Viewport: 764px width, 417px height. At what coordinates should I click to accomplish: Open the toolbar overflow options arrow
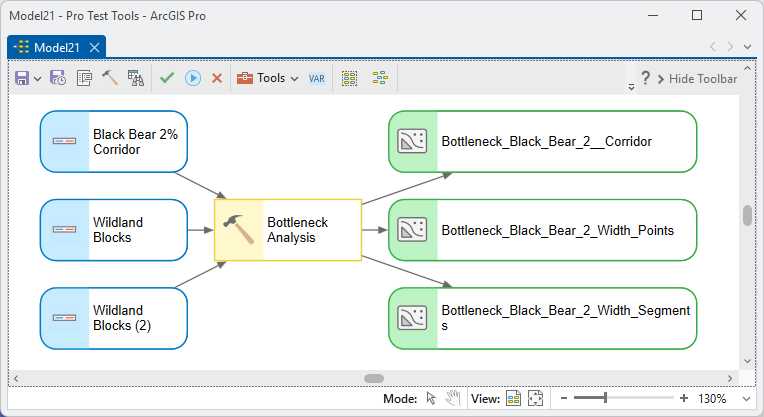631,87
